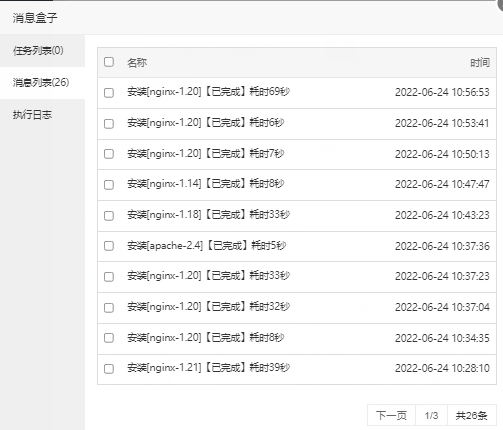
Task: Select the nginx-1.20 message taking 32 seconds
Action: point(208,306)
